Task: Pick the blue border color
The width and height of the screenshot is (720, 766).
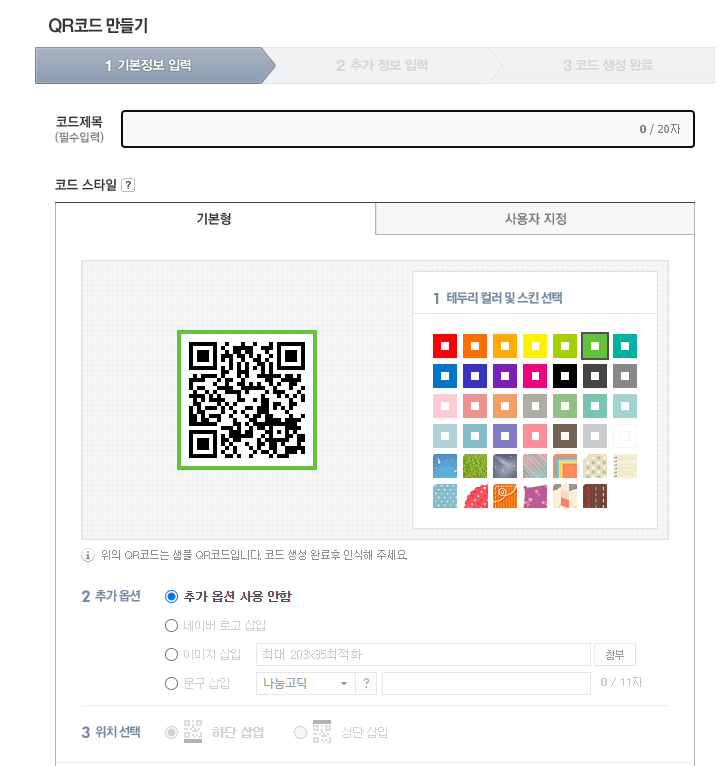Action: point(445,376)
